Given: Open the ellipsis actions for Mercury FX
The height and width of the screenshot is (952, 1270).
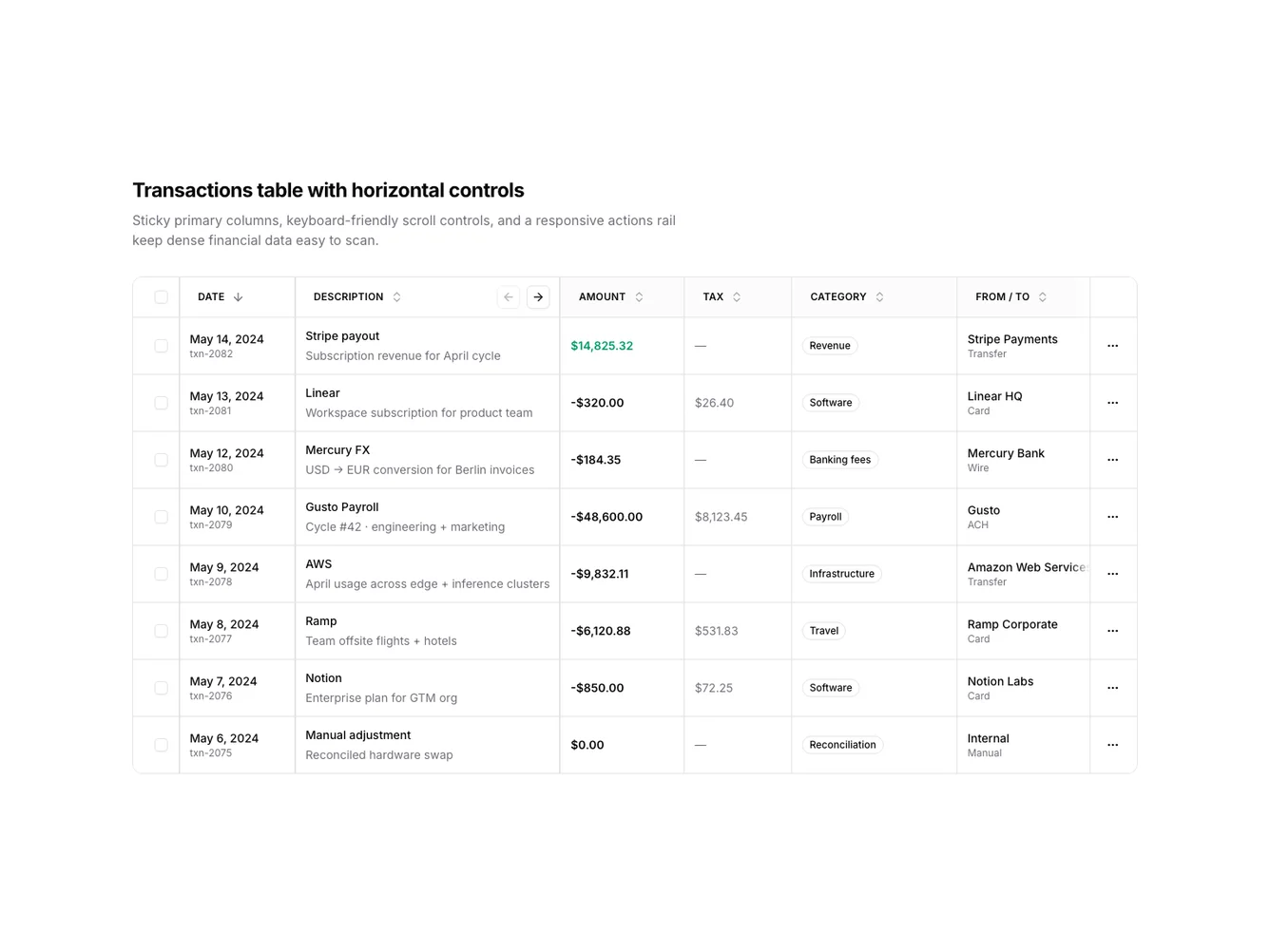Looking at the screenshot, I should [1112, 459].
